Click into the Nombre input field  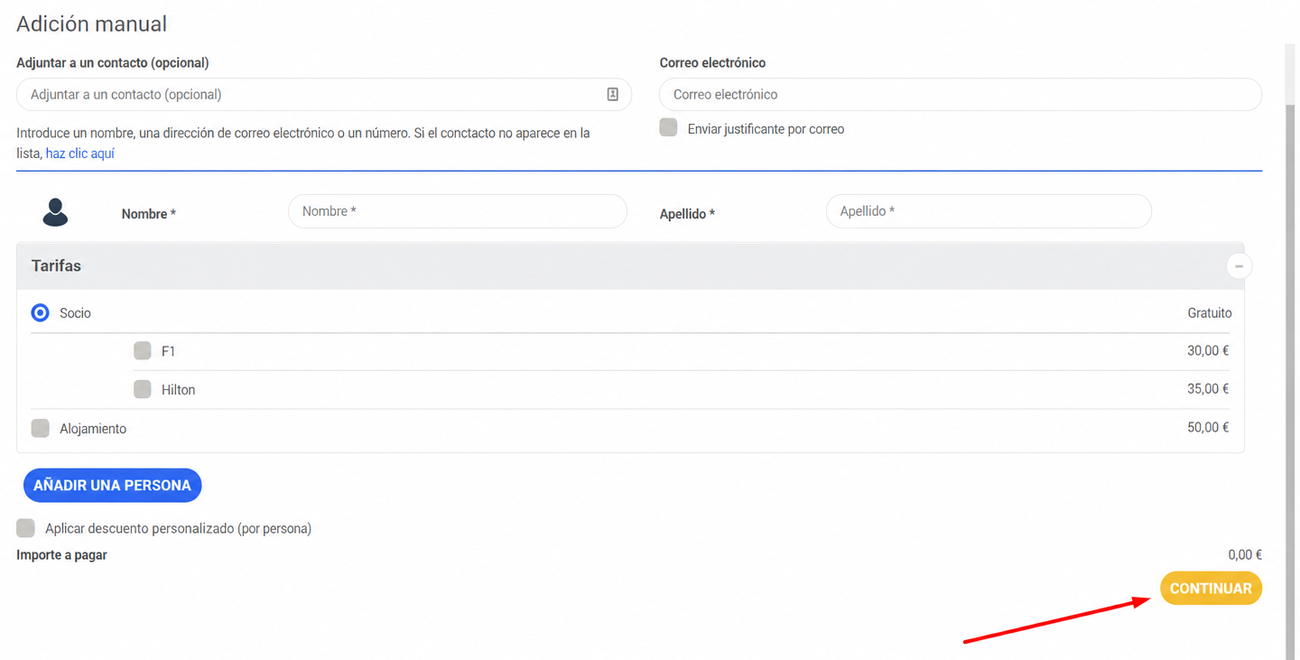click(x=457, y=211)
